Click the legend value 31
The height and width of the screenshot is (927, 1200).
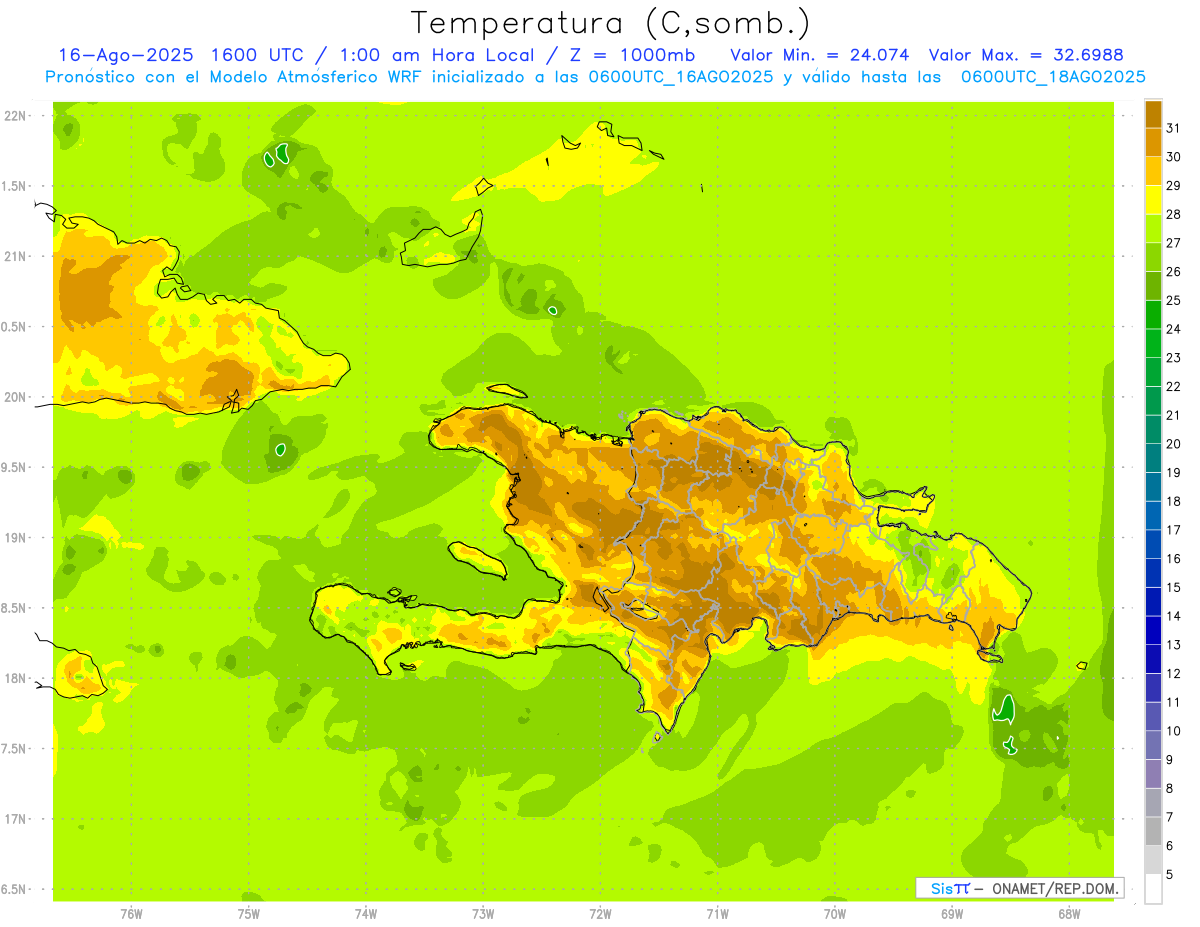[1173, 127]
